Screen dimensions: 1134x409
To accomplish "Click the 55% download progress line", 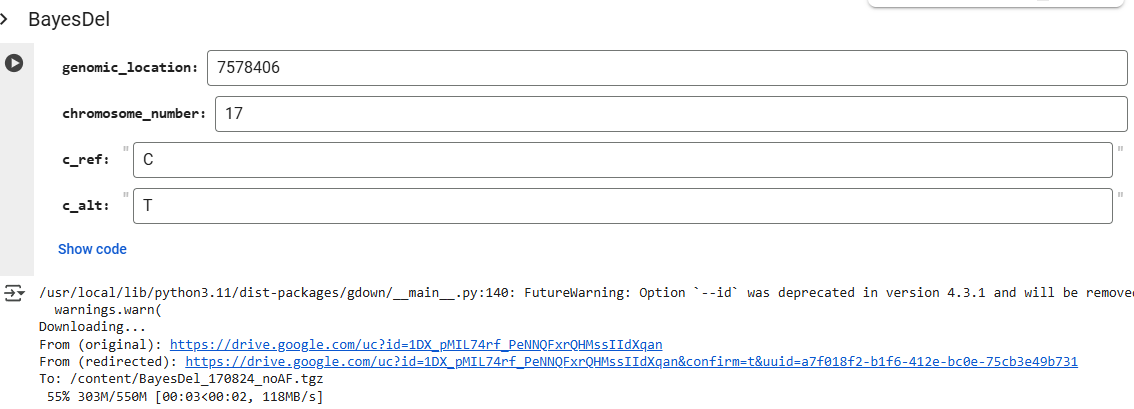I will pyautogui.click(x=182, y=397).
